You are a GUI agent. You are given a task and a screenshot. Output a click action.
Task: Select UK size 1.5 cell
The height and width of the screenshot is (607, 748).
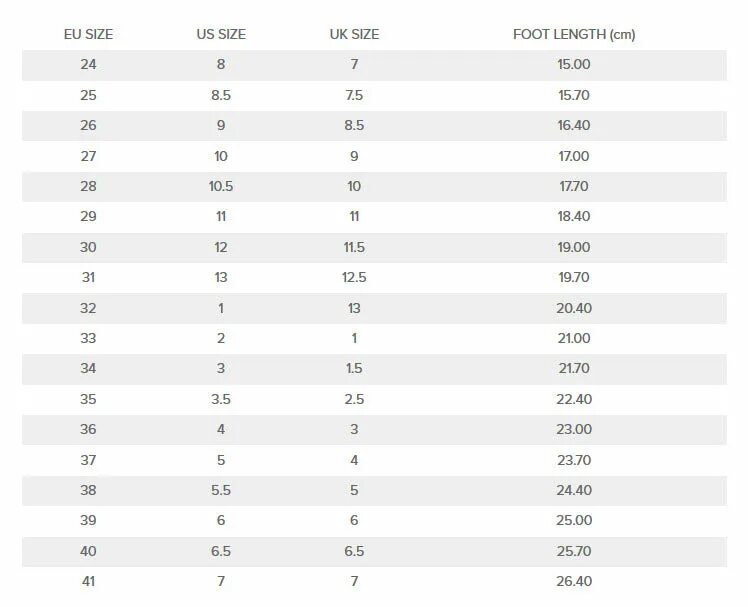pyautogui.click(x=354, y=368)
